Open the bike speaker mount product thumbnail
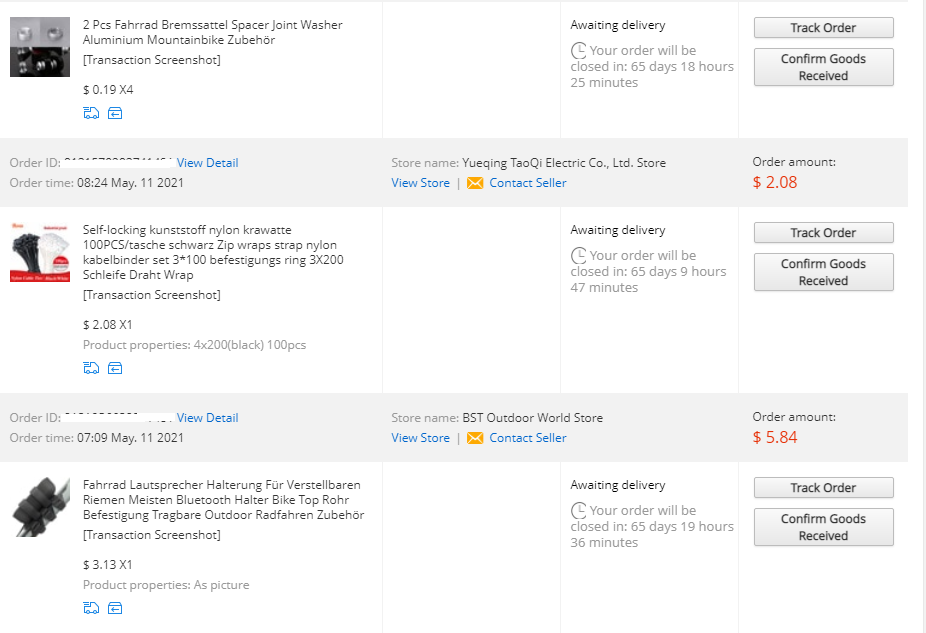The height and width of the screenshot is (633, 926). 39,507
